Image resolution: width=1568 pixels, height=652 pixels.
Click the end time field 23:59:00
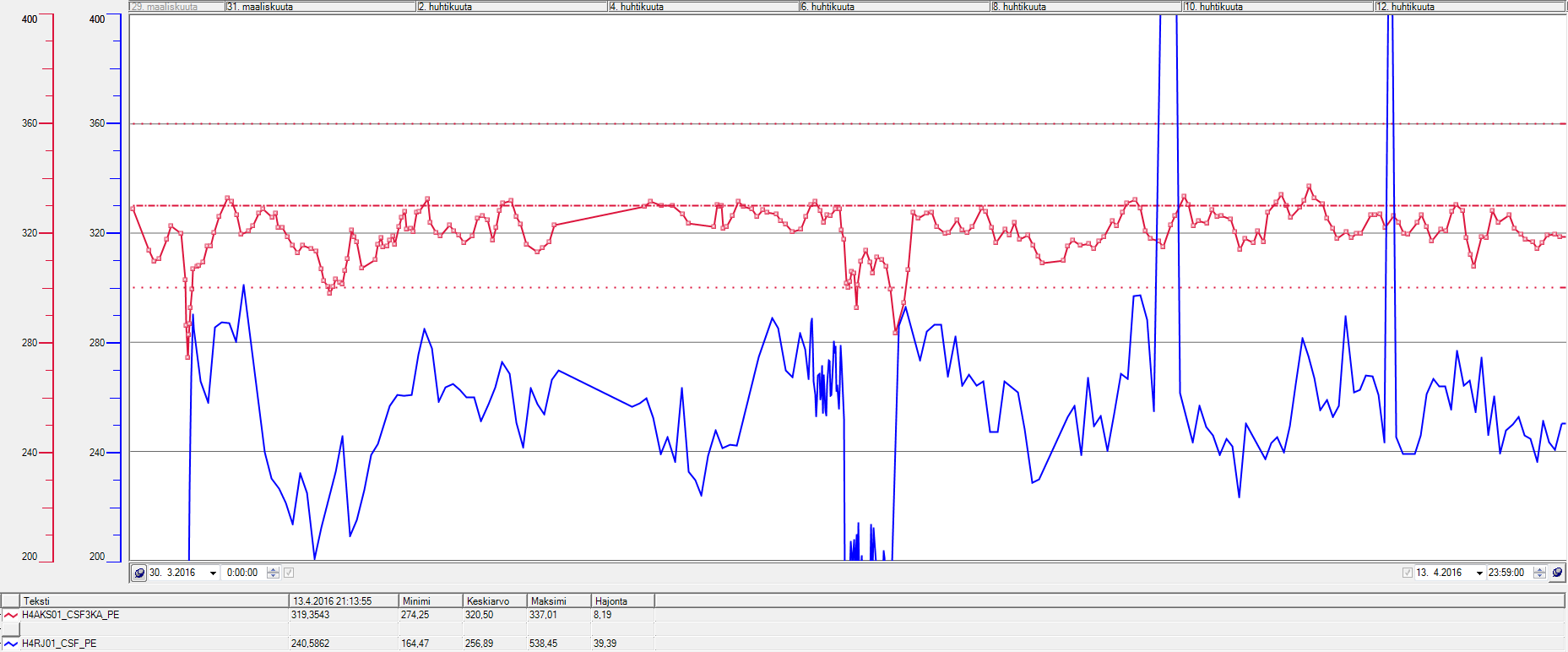tap(1509, 573)
